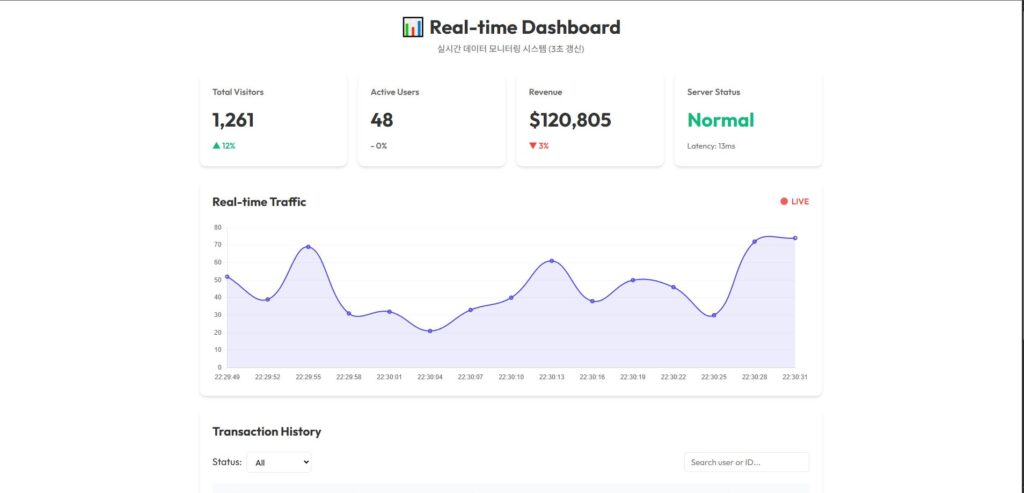This screenshot has width=1024, height=493.
Task: Click the Latency: 13ms text
Action: tap(711, 146)
